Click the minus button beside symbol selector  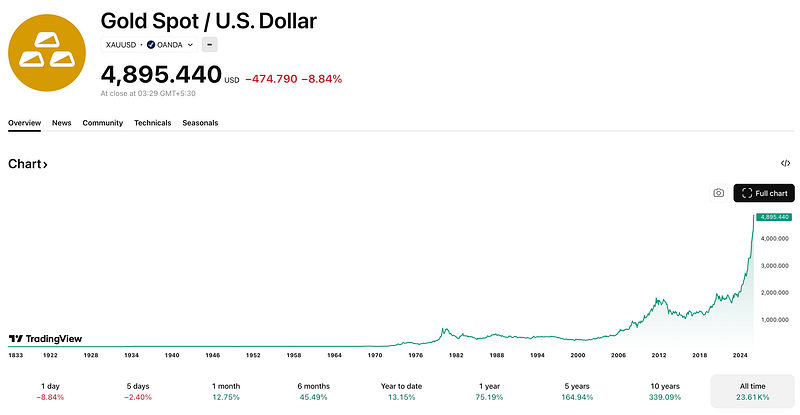point(210,45)
